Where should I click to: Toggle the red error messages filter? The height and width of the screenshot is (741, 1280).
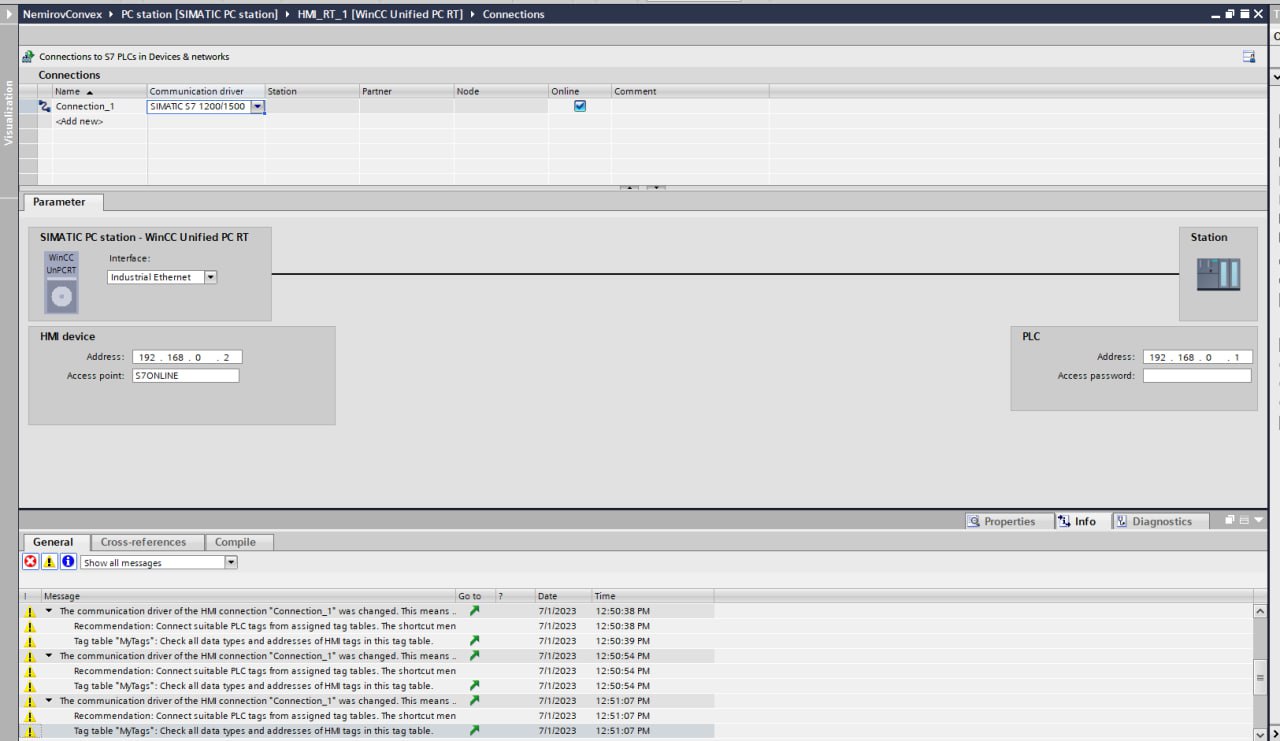30,562
